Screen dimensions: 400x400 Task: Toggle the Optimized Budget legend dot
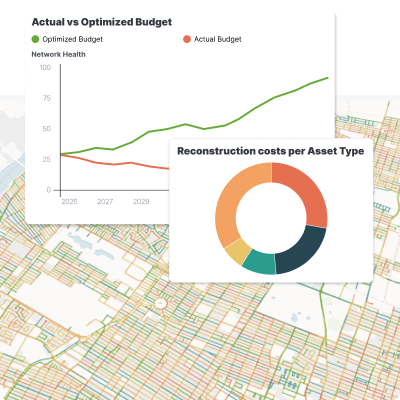(x=35, y=39)
